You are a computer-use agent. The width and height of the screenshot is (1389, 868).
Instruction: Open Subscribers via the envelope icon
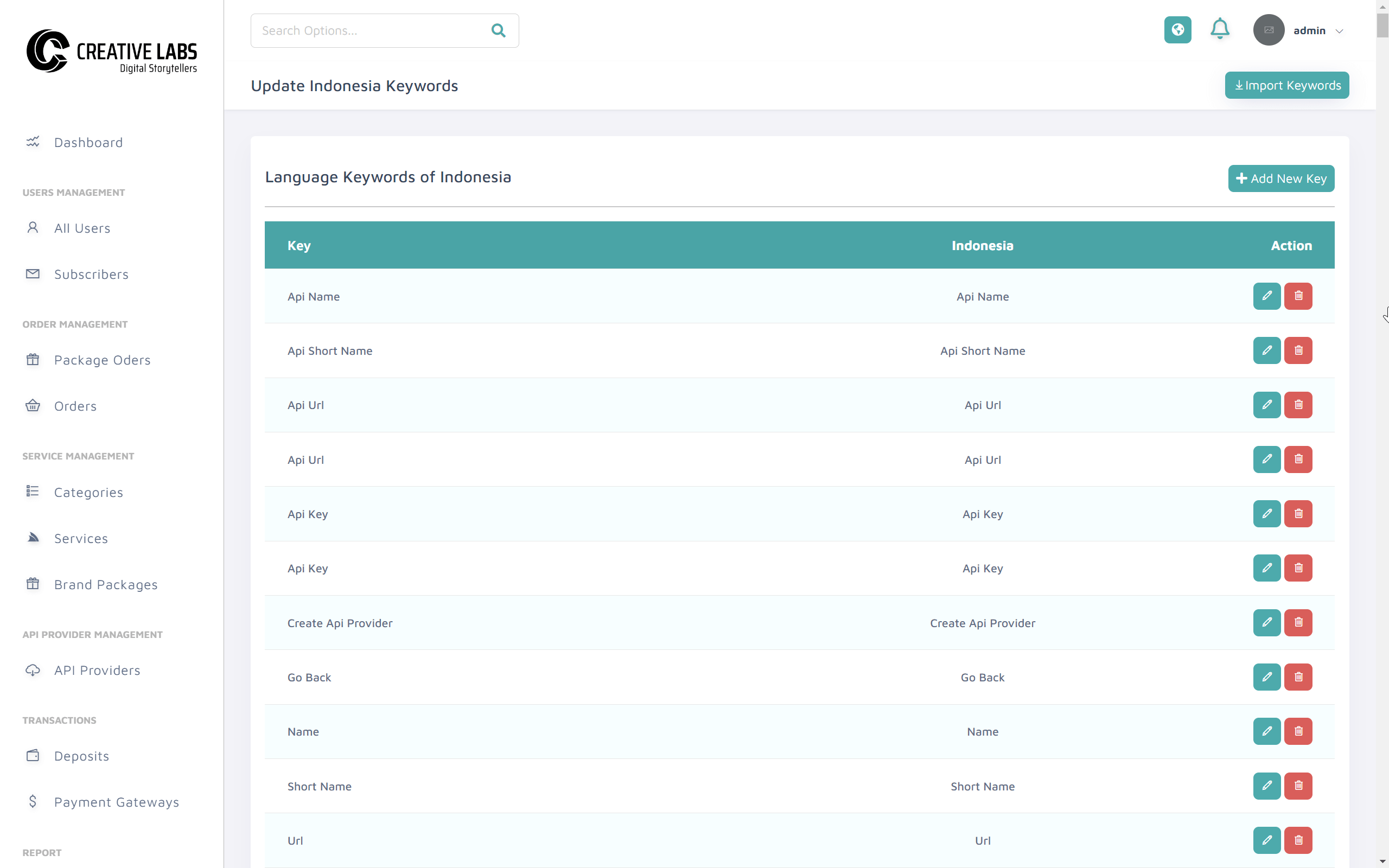pos(33,274)
